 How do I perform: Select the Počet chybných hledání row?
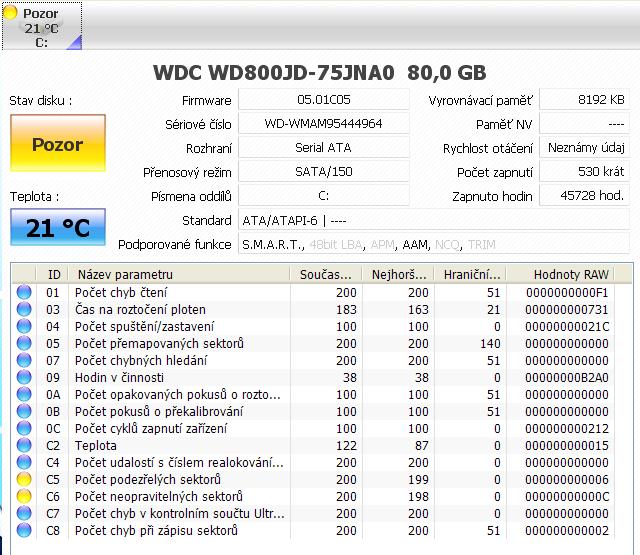(x=313, y=360)
